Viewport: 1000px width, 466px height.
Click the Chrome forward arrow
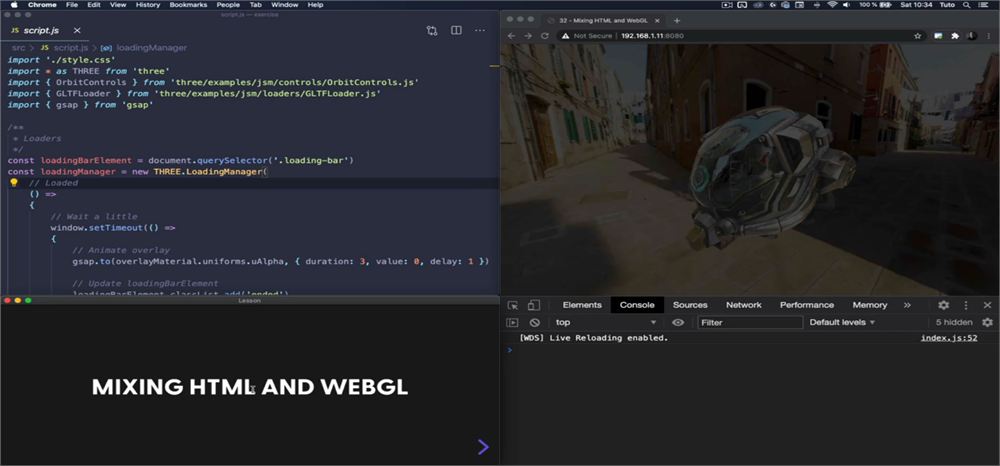(528, 36)
